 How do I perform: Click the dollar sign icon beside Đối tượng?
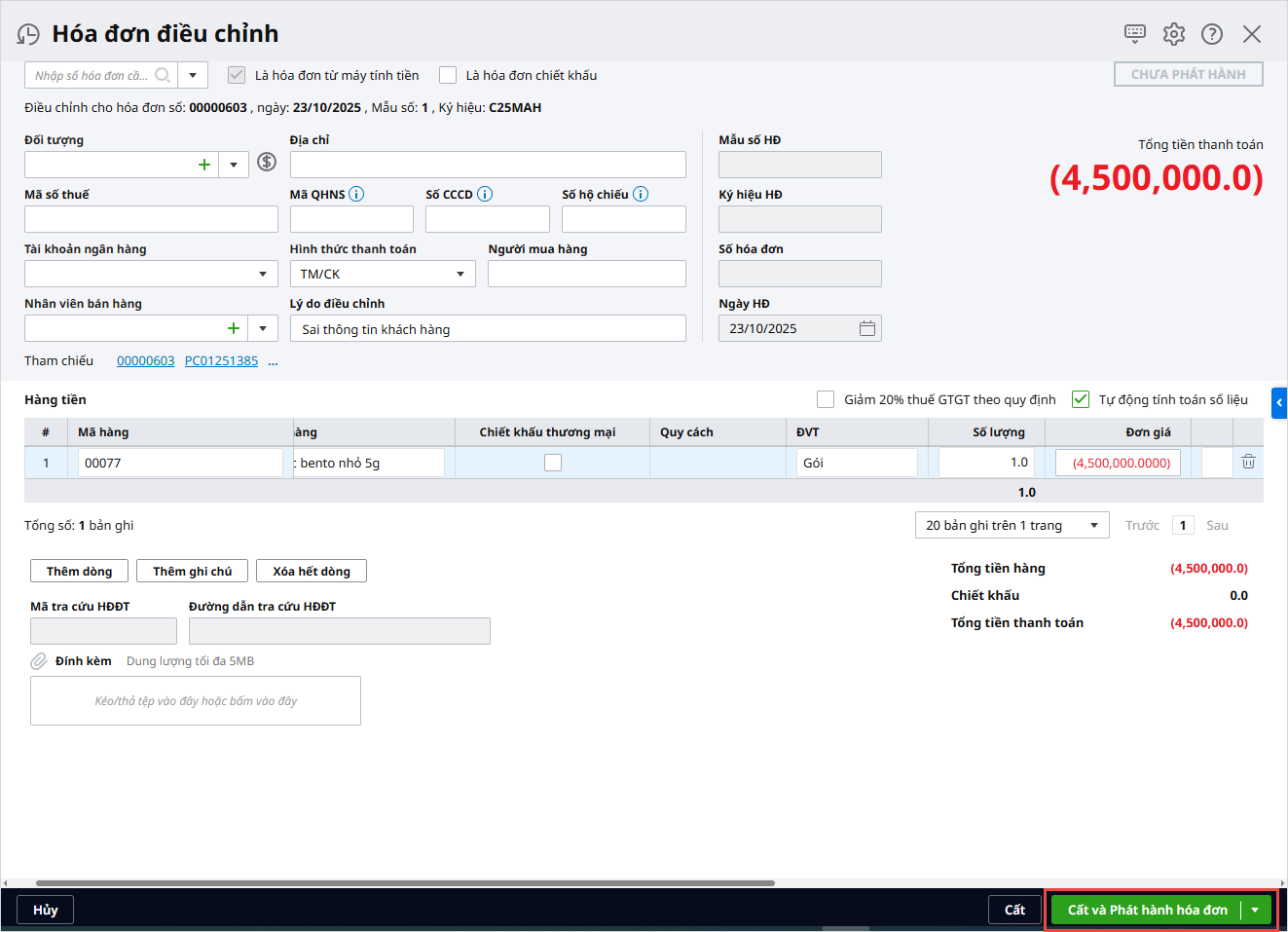(267, 163)
